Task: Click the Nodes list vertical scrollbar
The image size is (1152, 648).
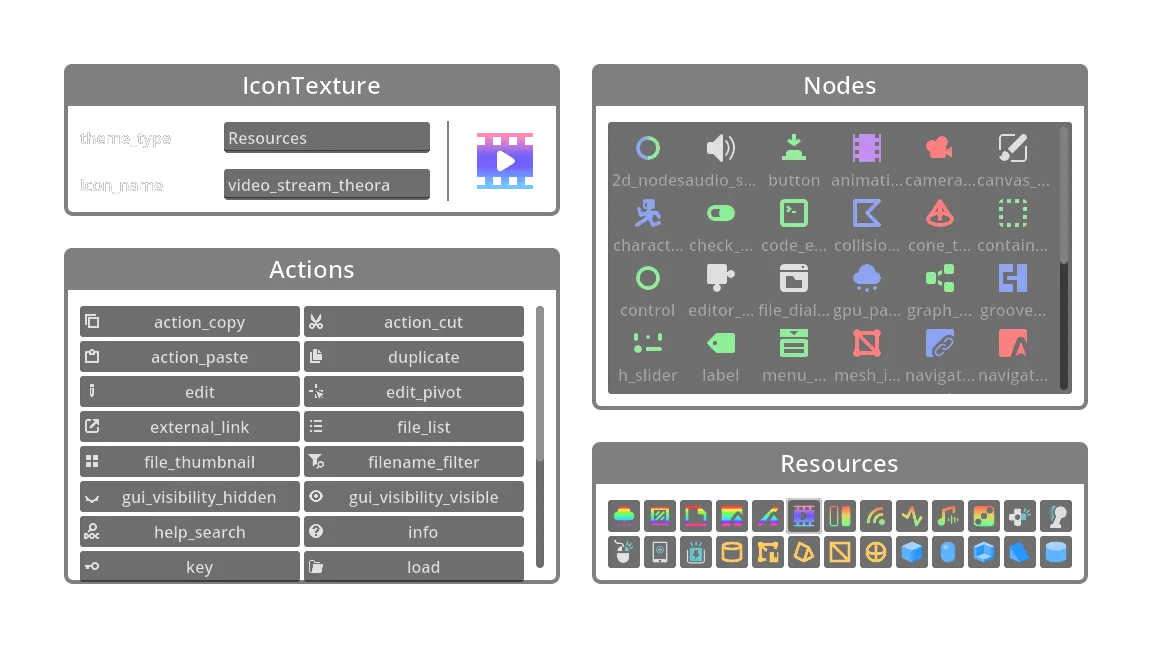Action: (1063, 257)
